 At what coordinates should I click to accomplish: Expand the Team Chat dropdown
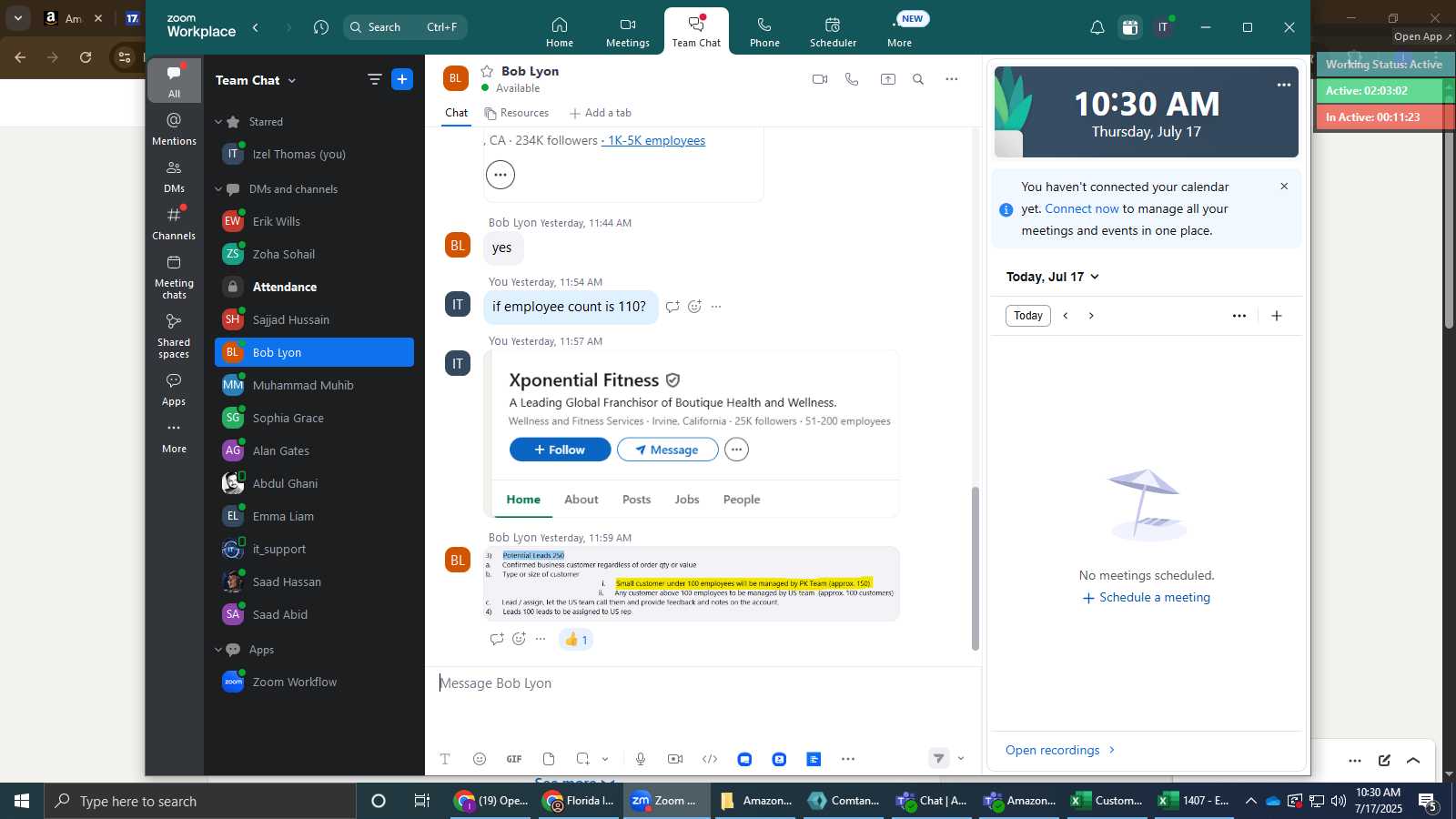[x=292, y=80]
